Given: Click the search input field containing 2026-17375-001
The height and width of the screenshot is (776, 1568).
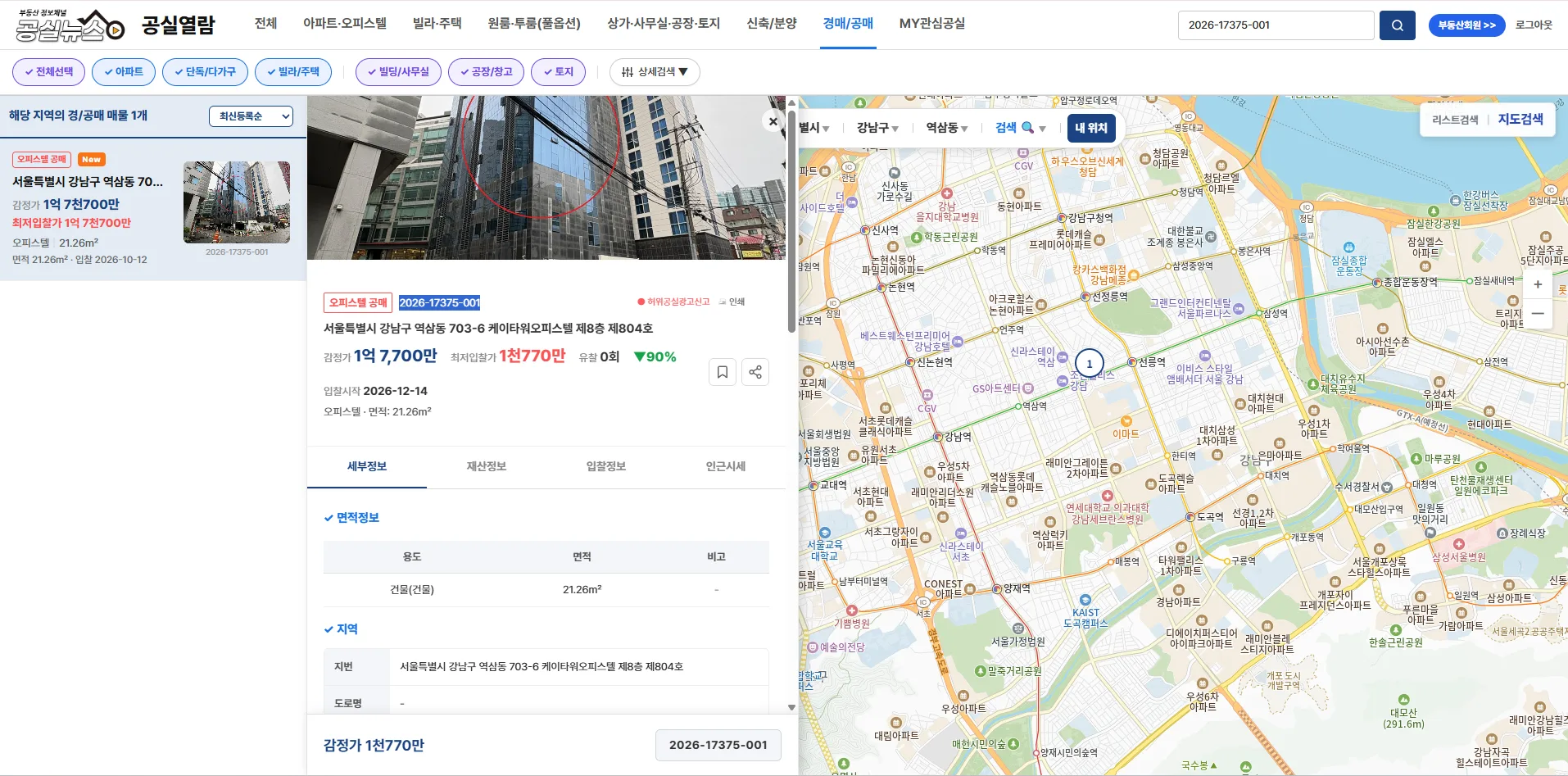Looking at the screenshot, I should 1276,25.
